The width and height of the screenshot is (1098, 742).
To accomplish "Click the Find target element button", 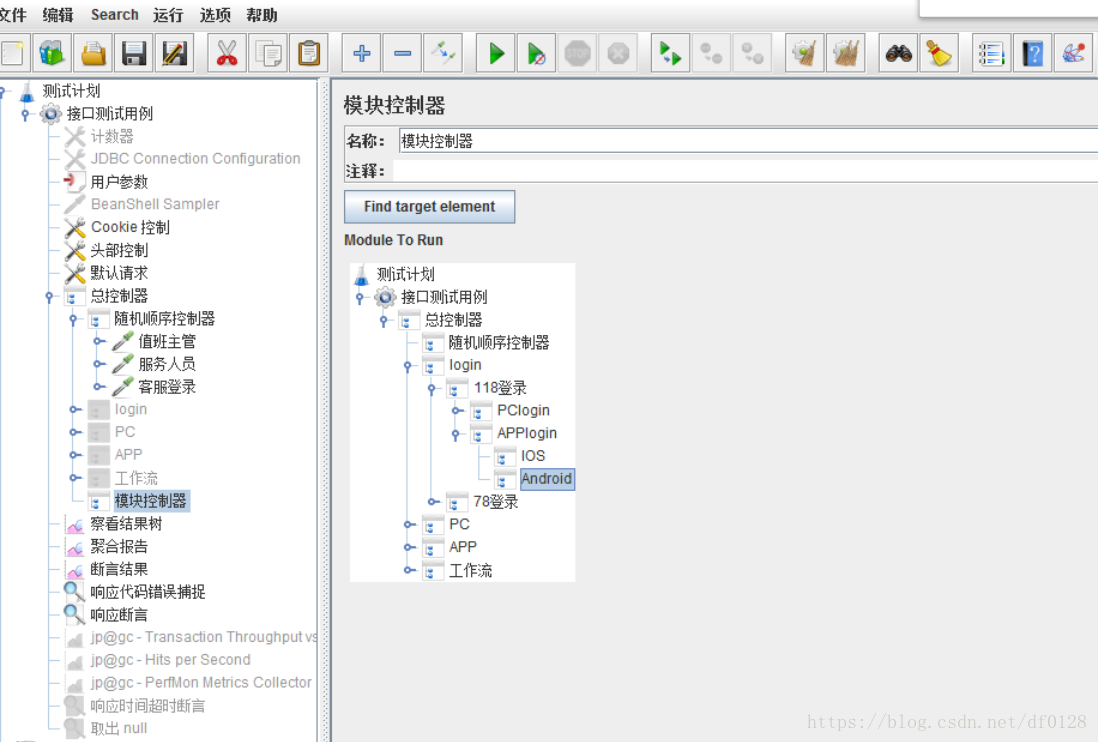I will coord(429,206).
